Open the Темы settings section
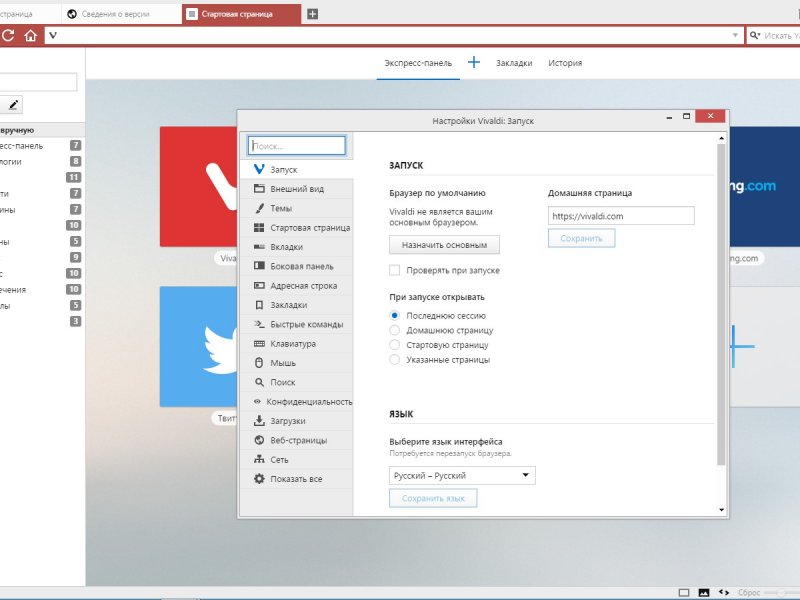The image size is (800, 600). [x=296, y=208]
